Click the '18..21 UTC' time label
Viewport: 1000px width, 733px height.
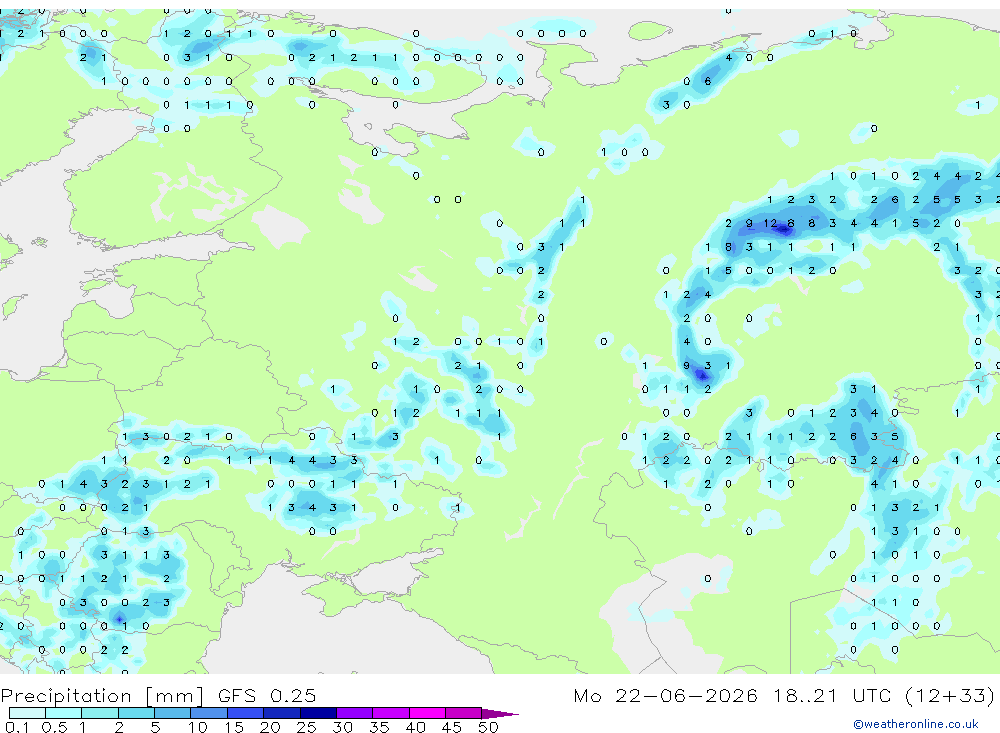(832, 695)
